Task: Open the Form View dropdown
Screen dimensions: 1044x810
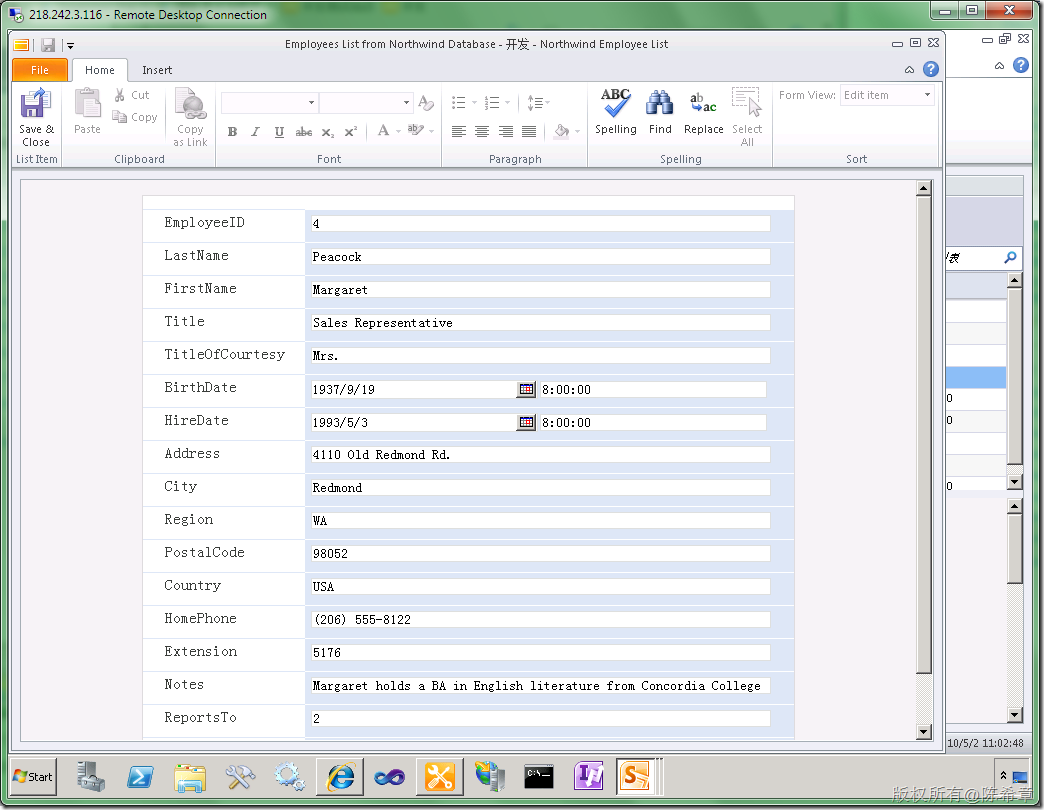Action: (927, 95)
